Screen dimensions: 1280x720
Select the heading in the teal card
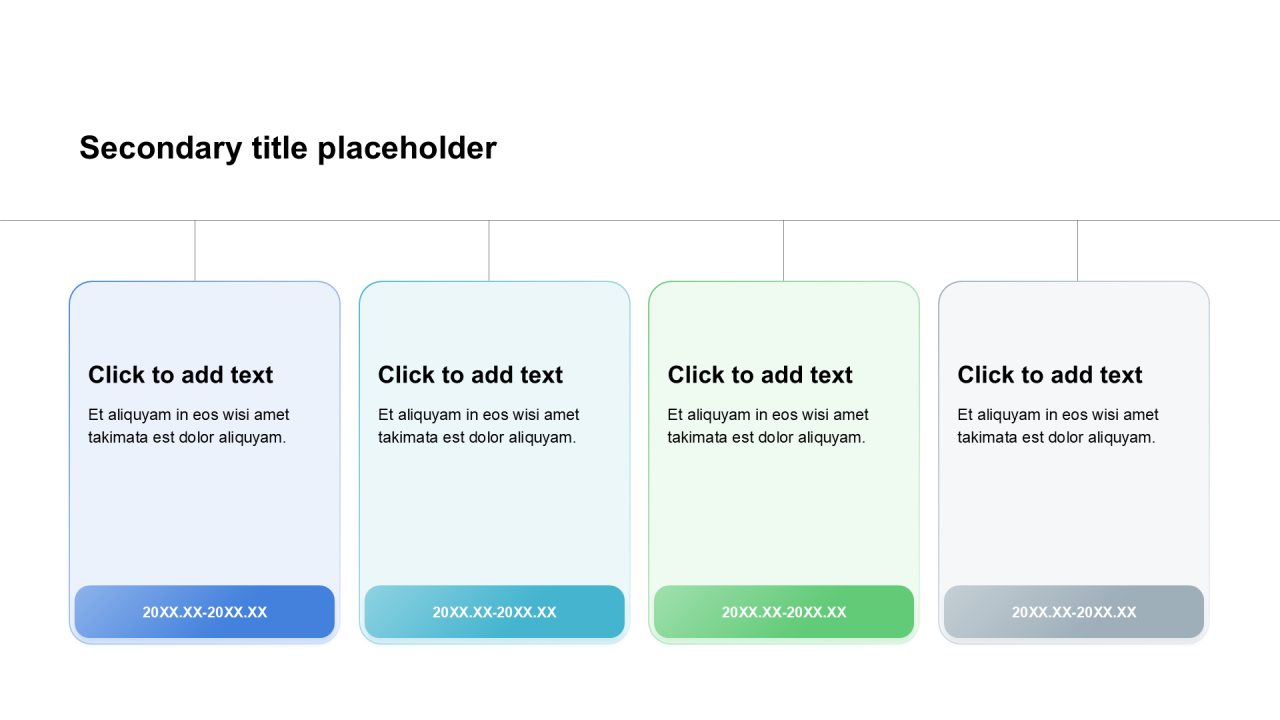click(471, 375)
